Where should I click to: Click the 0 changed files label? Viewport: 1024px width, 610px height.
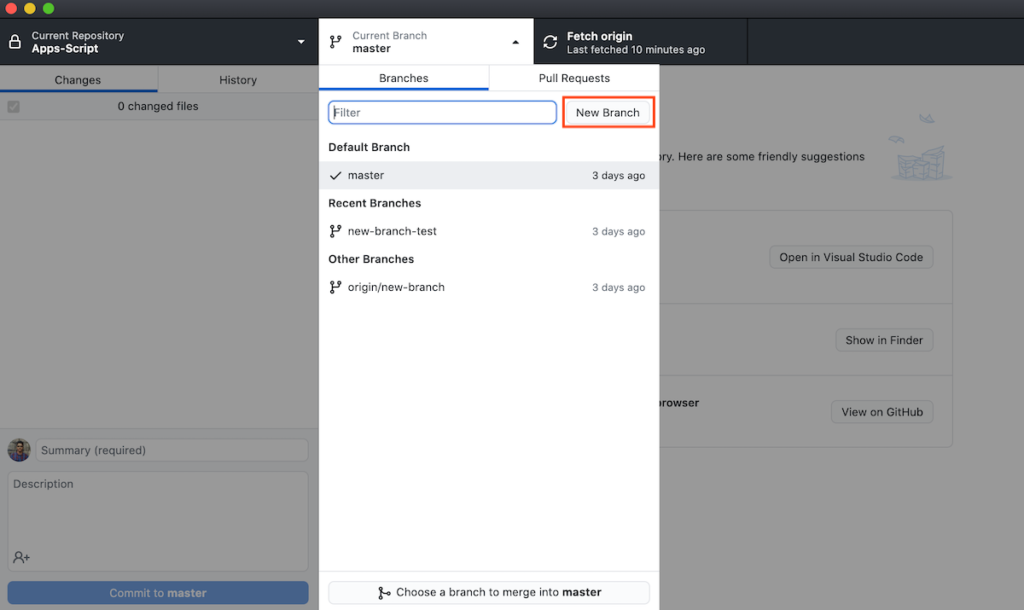click(158, 106)
